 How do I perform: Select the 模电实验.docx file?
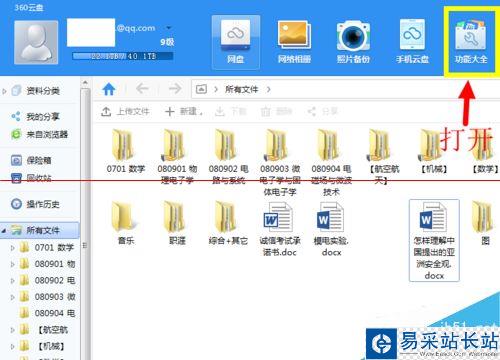(x=331, y=229)
